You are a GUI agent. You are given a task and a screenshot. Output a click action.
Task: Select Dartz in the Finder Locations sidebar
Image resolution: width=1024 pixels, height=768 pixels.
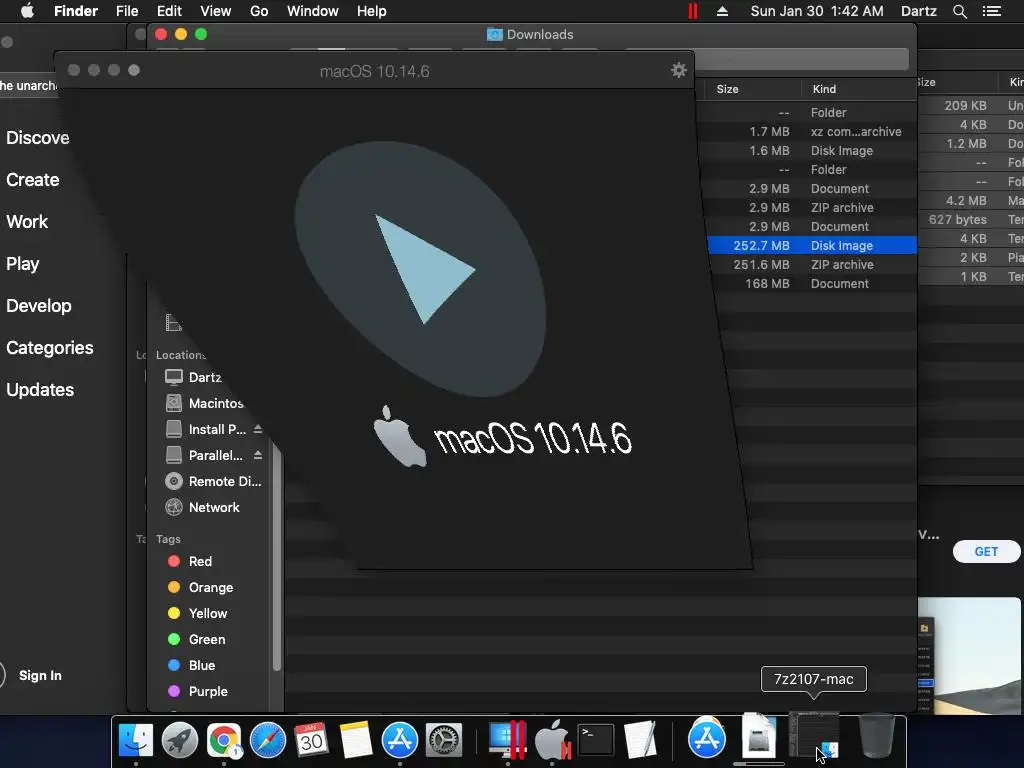coord(205,377)
